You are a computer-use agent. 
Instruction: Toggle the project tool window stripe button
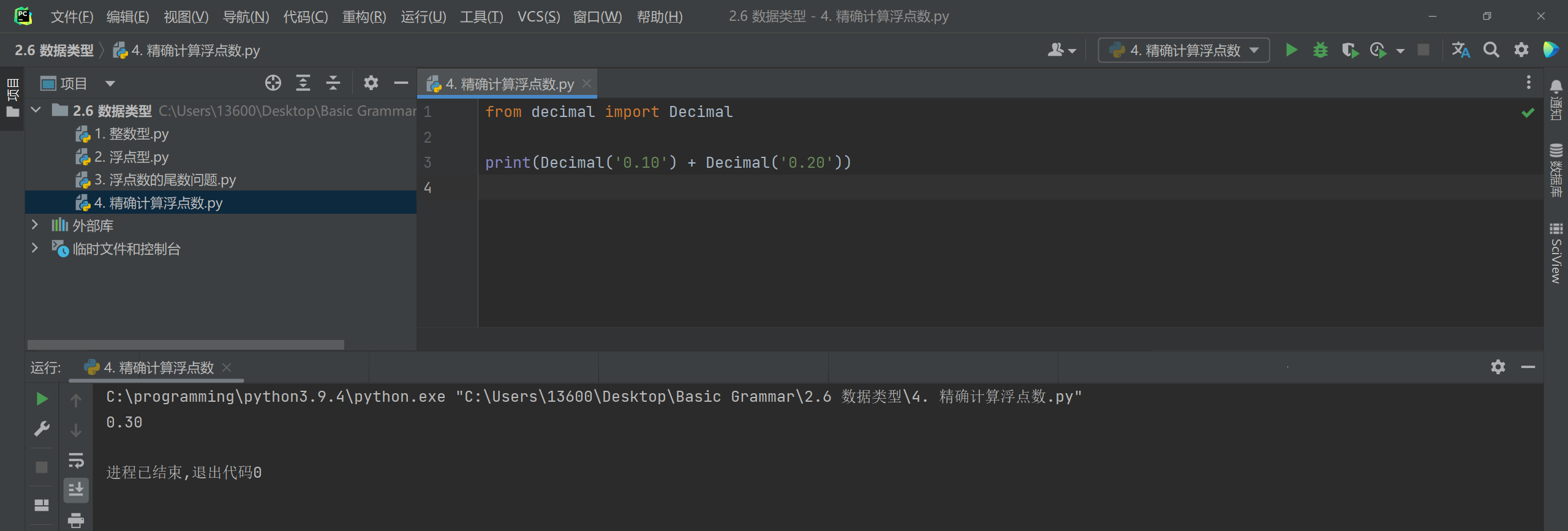[x=12, y=98]
